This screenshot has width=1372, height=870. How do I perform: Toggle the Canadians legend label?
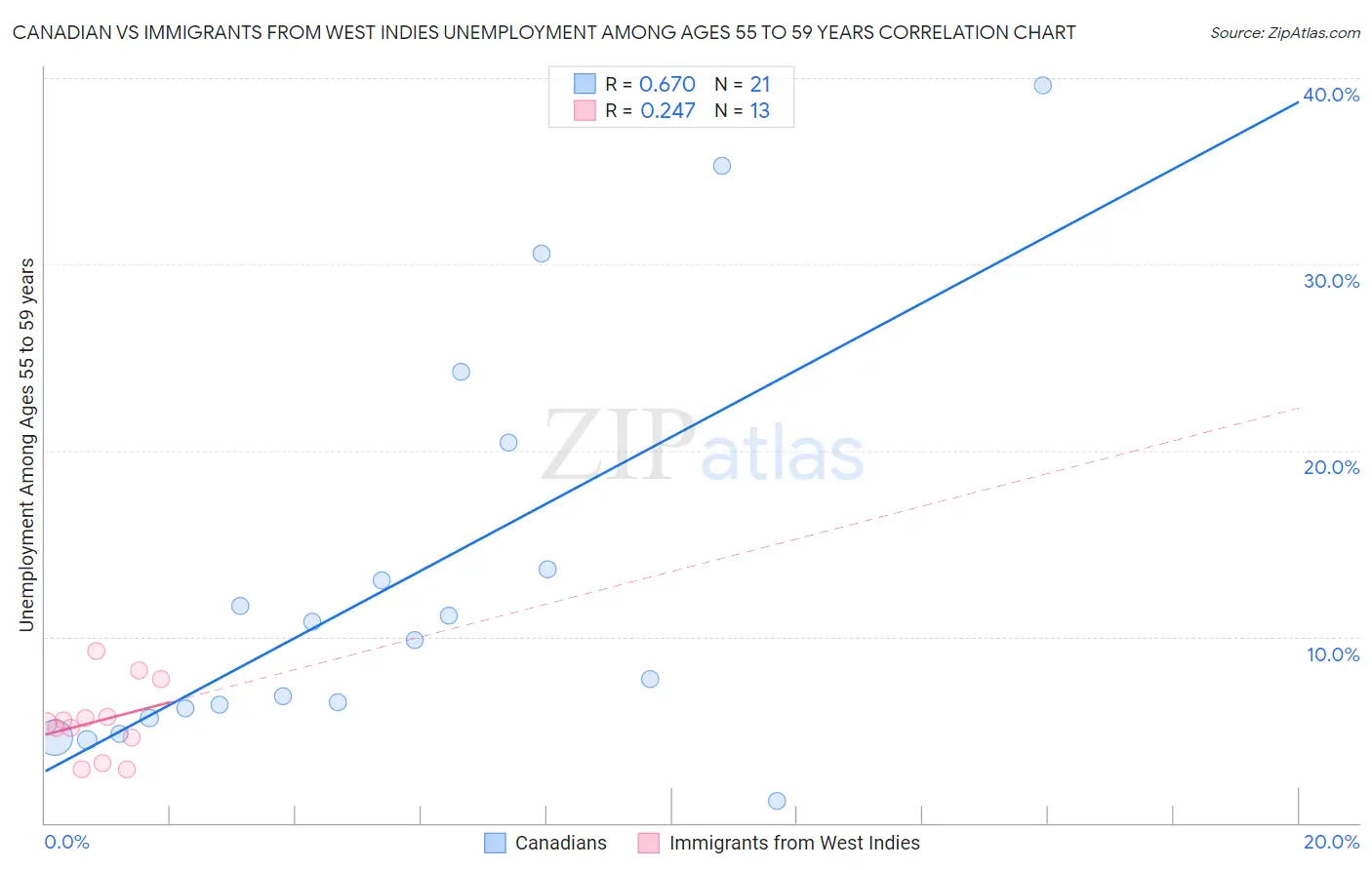[x=560, y=843]
